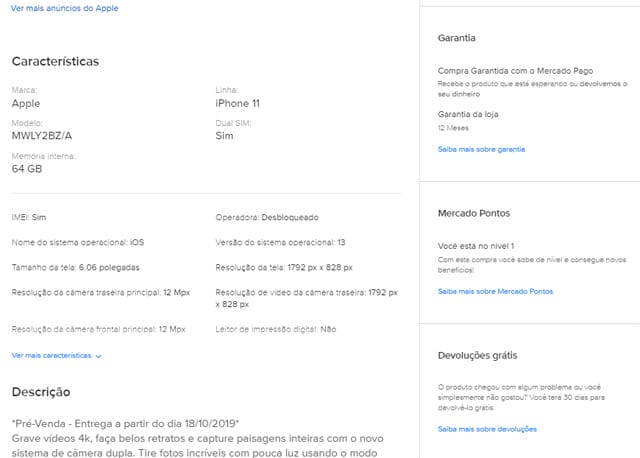Click the chevron beside 'Ver mais características'
Screen dimensions: 640x458
(x=98, y=356)
